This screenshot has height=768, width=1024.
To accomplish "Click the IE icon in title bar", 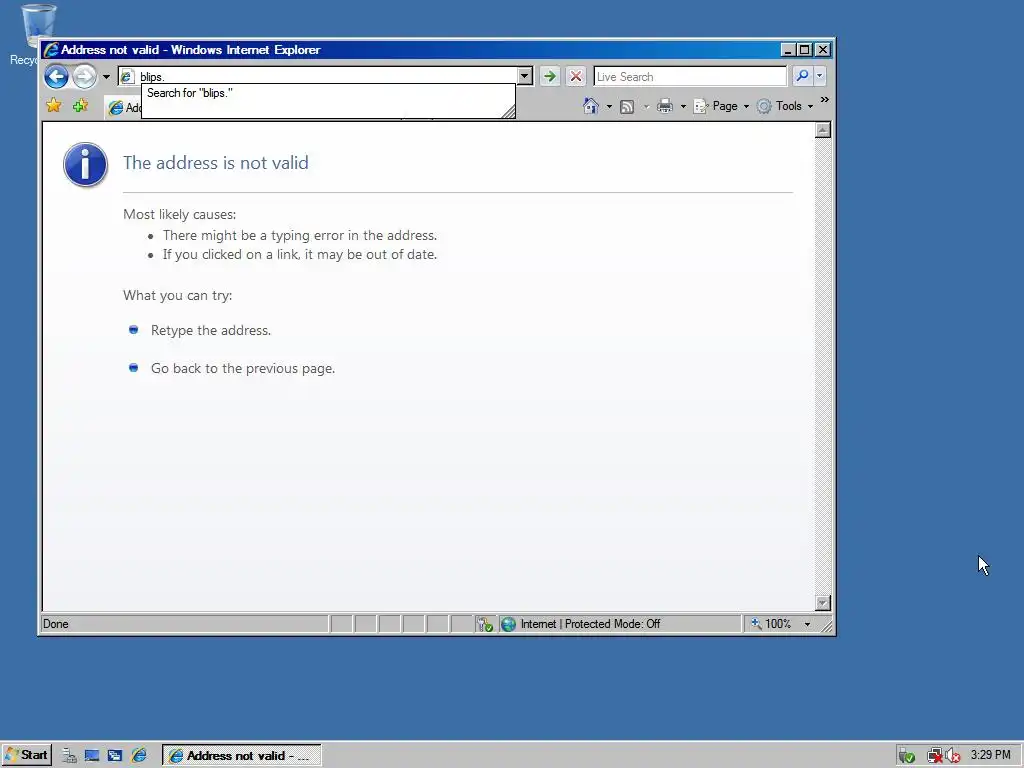I will click(x=50, y=50).
